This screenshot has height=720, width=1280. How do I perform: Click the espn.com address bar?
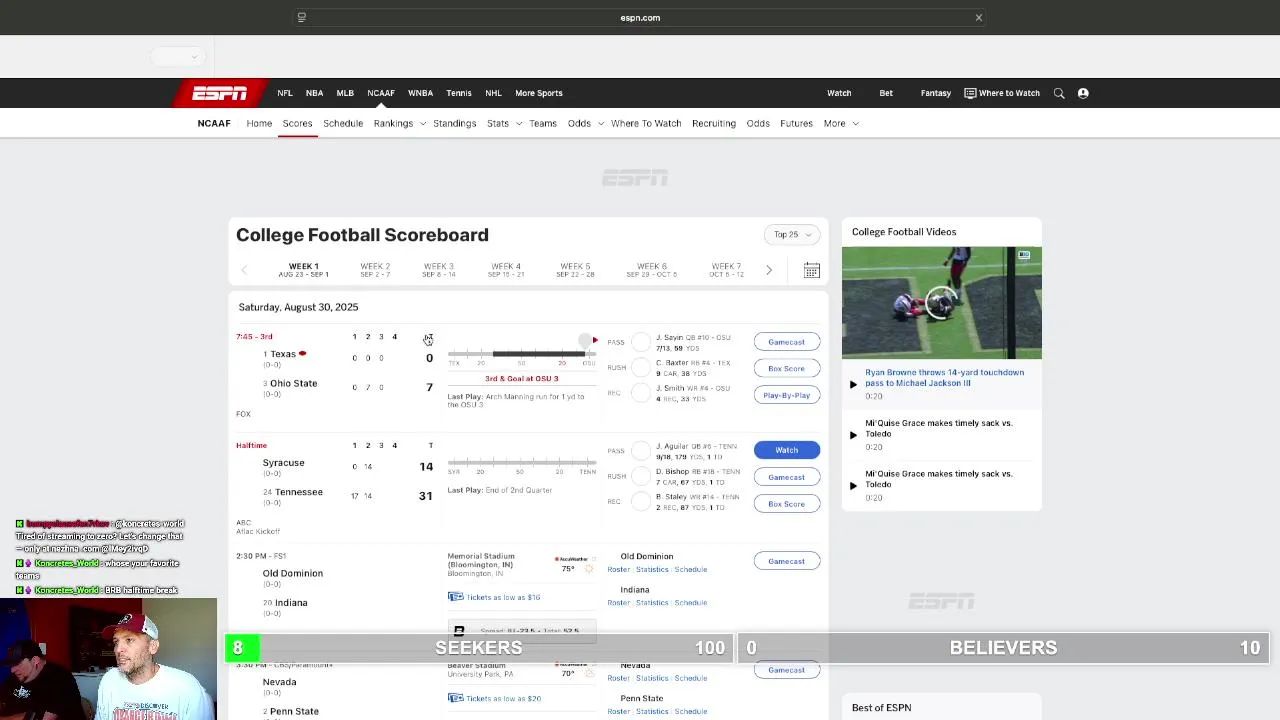click(640, 17)
